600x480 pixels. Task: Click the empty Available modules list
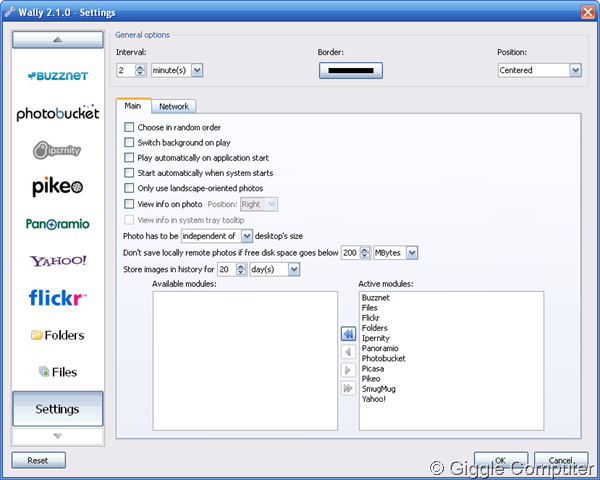[x=245, y=361]
